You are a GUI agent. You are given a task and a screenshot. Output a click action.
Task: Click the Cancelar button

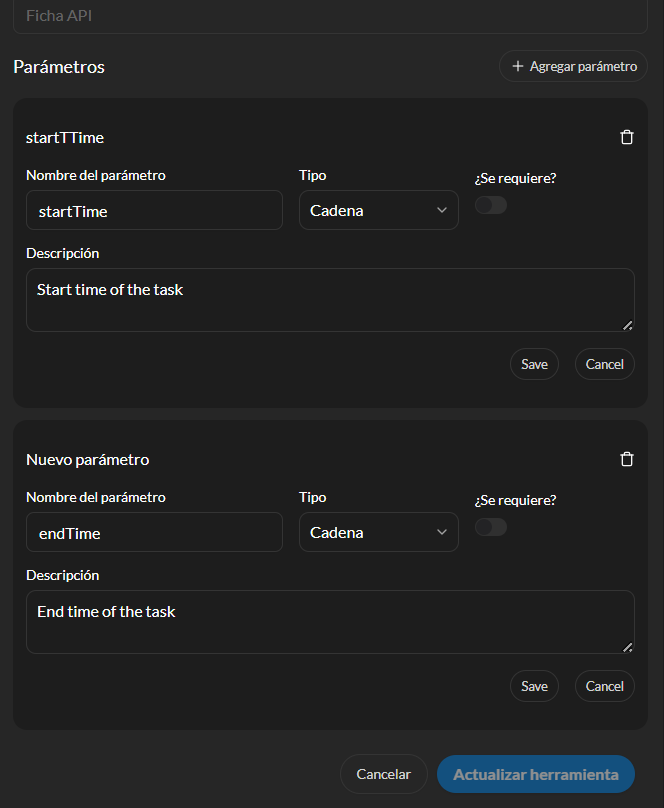[x=384, y=774]
